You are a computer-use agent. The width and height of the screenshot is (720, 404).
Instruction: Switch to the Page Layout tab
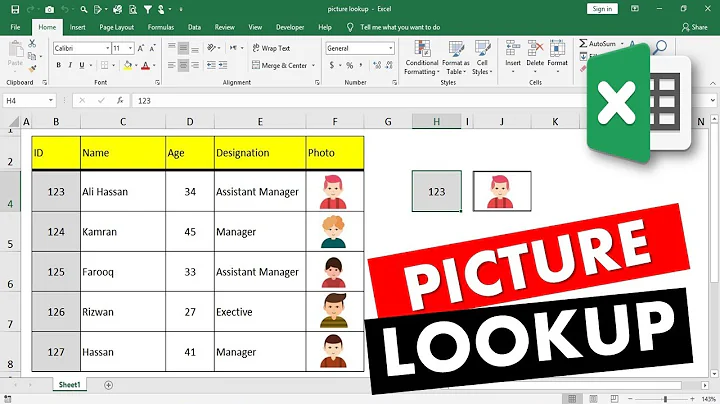(x=117, y=27)
